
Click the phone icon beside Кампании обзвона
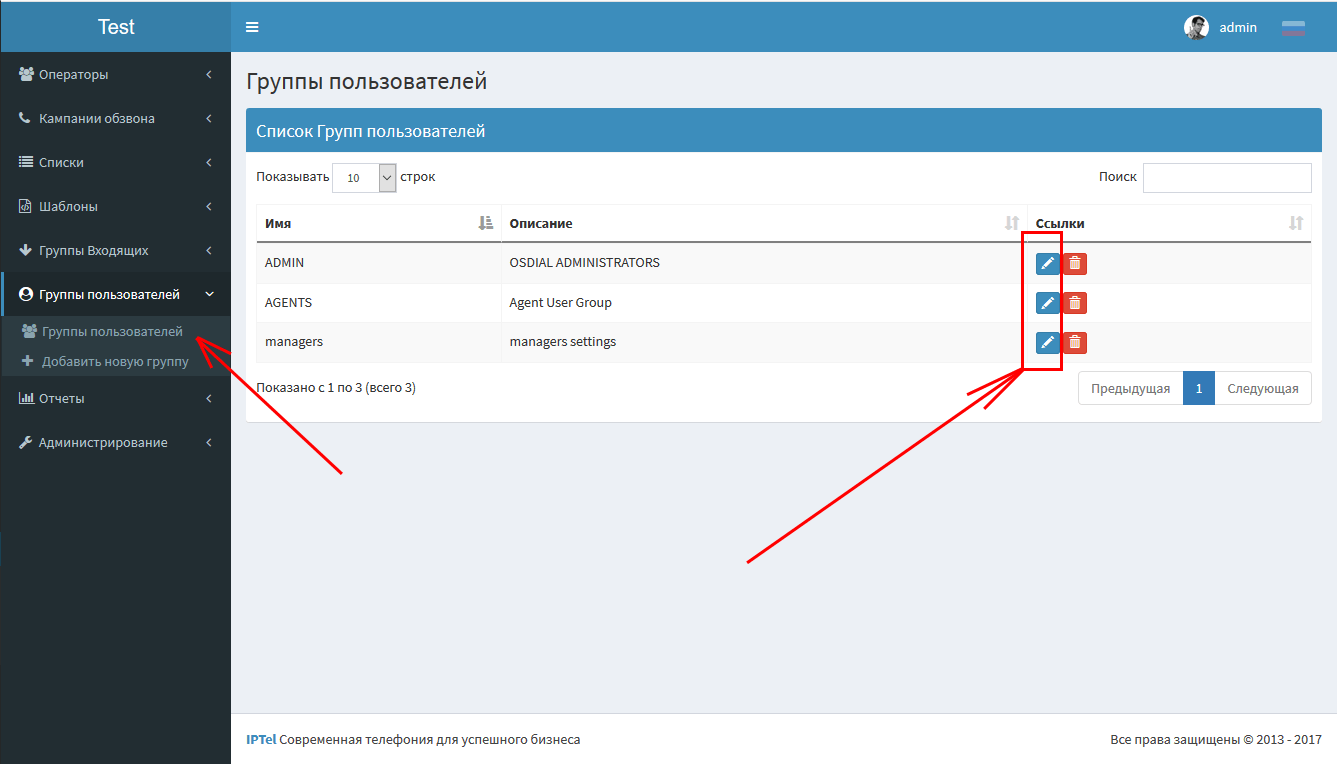[x=25, y=118]
